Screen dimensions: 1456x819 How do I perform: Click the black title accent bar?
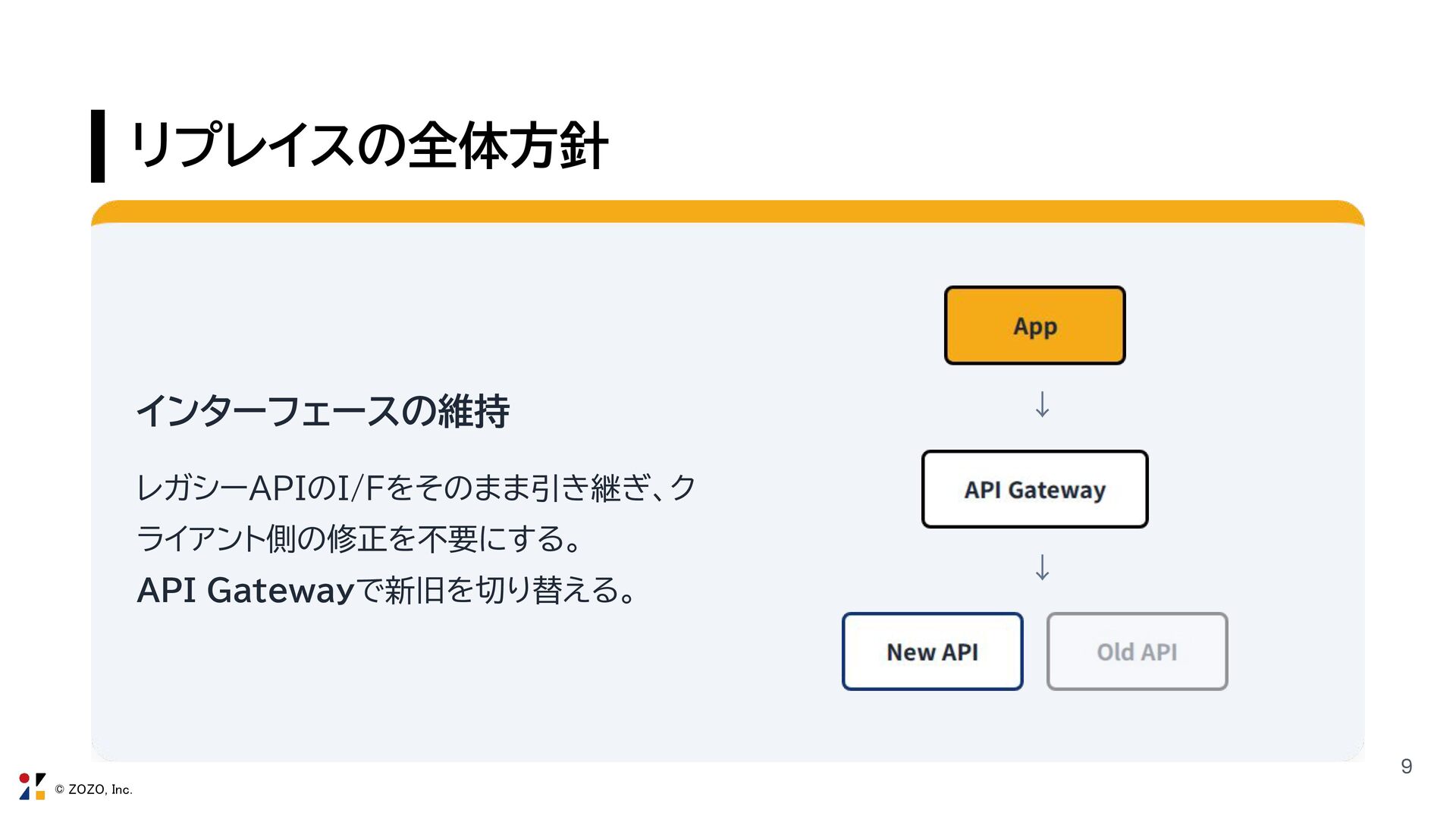coord(98,146)
